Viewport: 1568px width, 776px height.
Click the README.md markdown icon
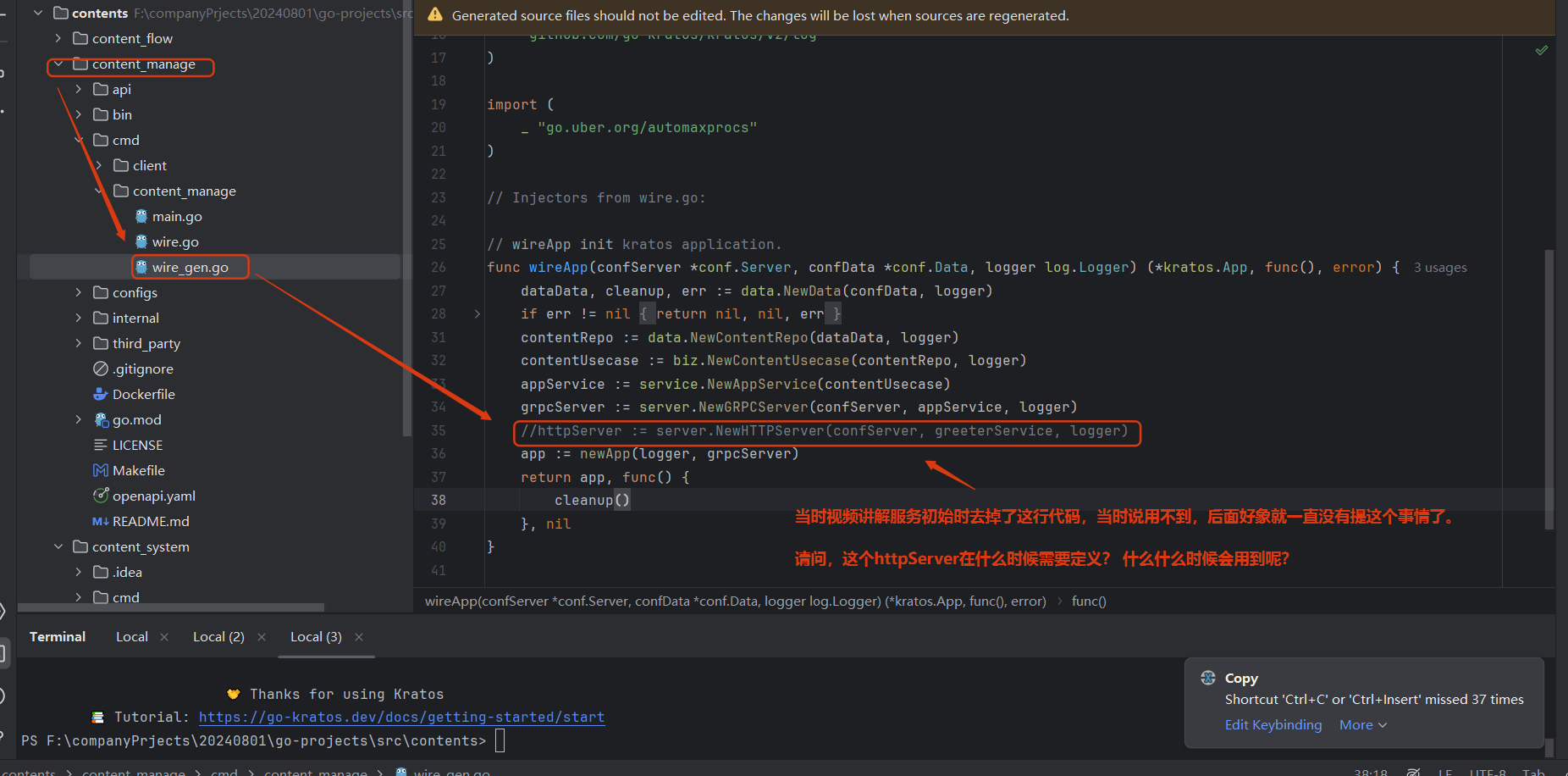point(101,521)
